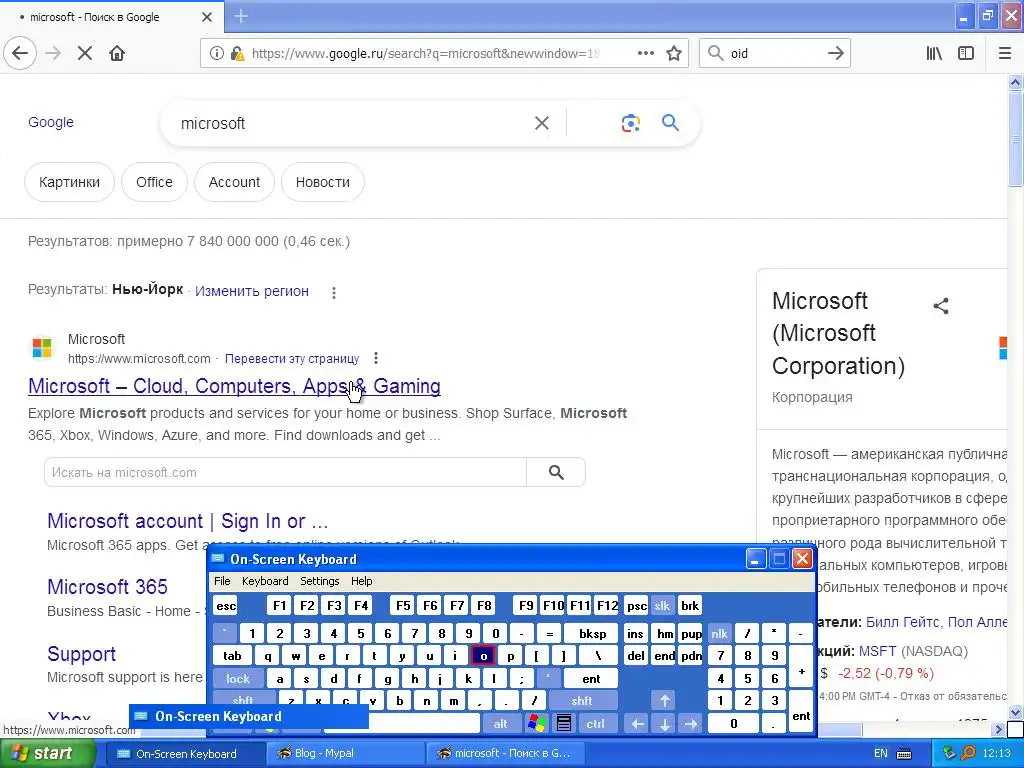Click the bksp key on keyboard
The image size is (1024, 768).
coord(592,633)
